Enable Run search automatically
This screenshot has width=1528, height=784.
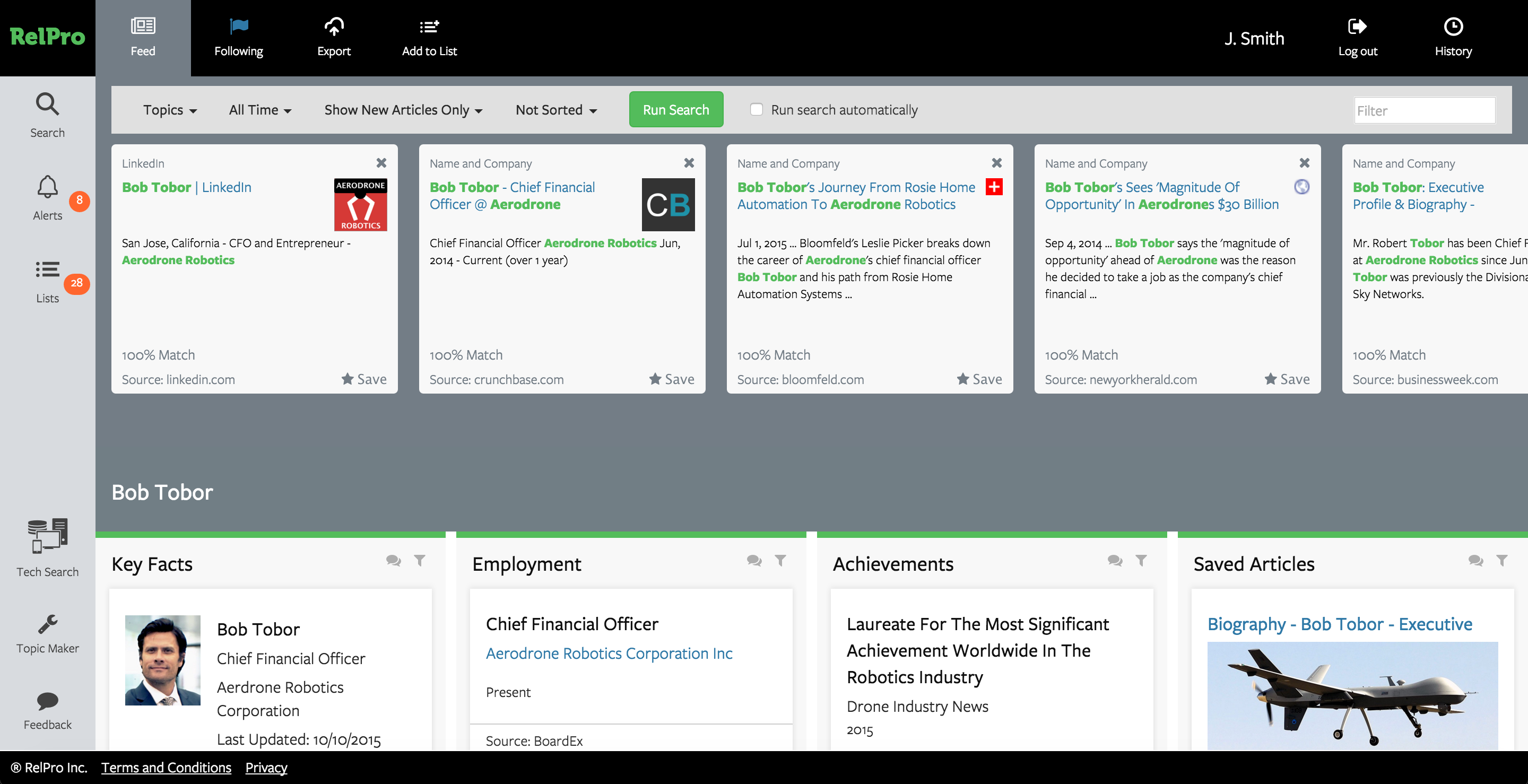tap(756, 109)
